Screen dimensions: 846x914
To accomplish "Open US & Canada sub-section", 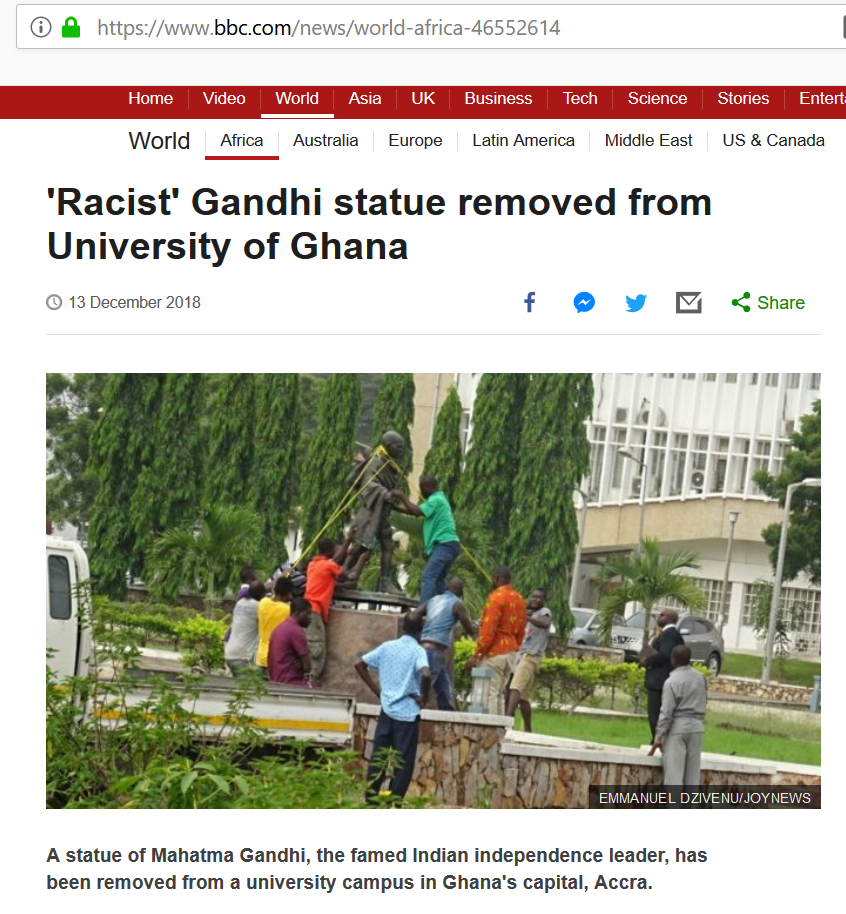I will point(773,140).
